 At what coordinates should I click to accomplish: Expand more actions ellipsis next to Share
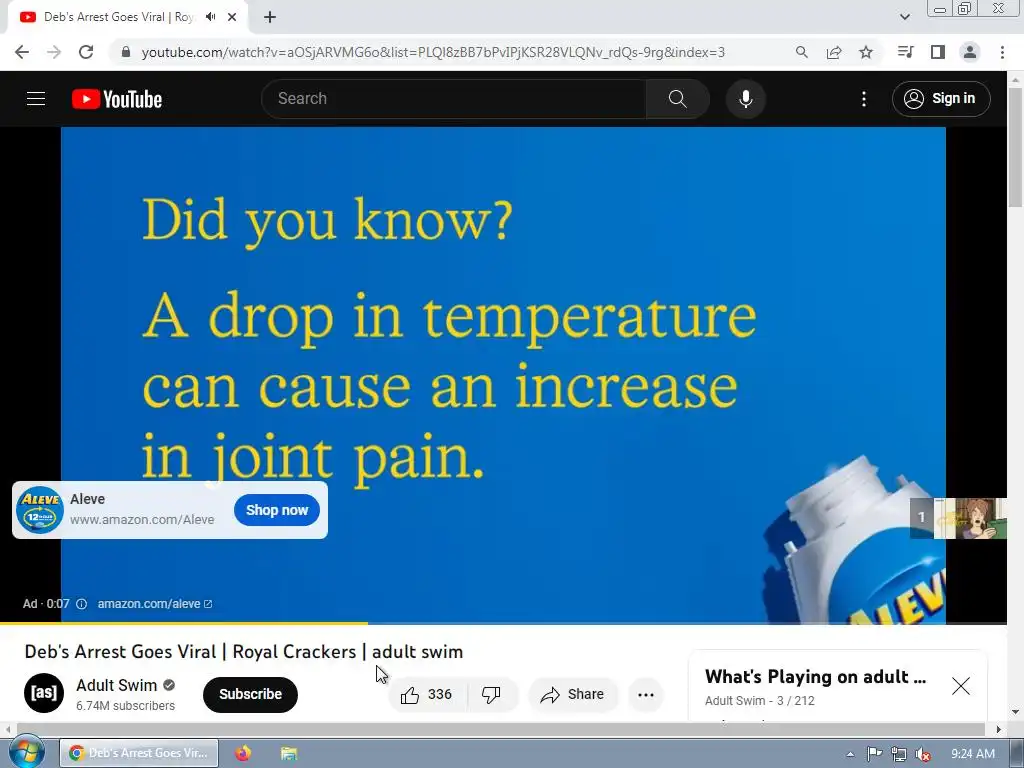point(646,695)
